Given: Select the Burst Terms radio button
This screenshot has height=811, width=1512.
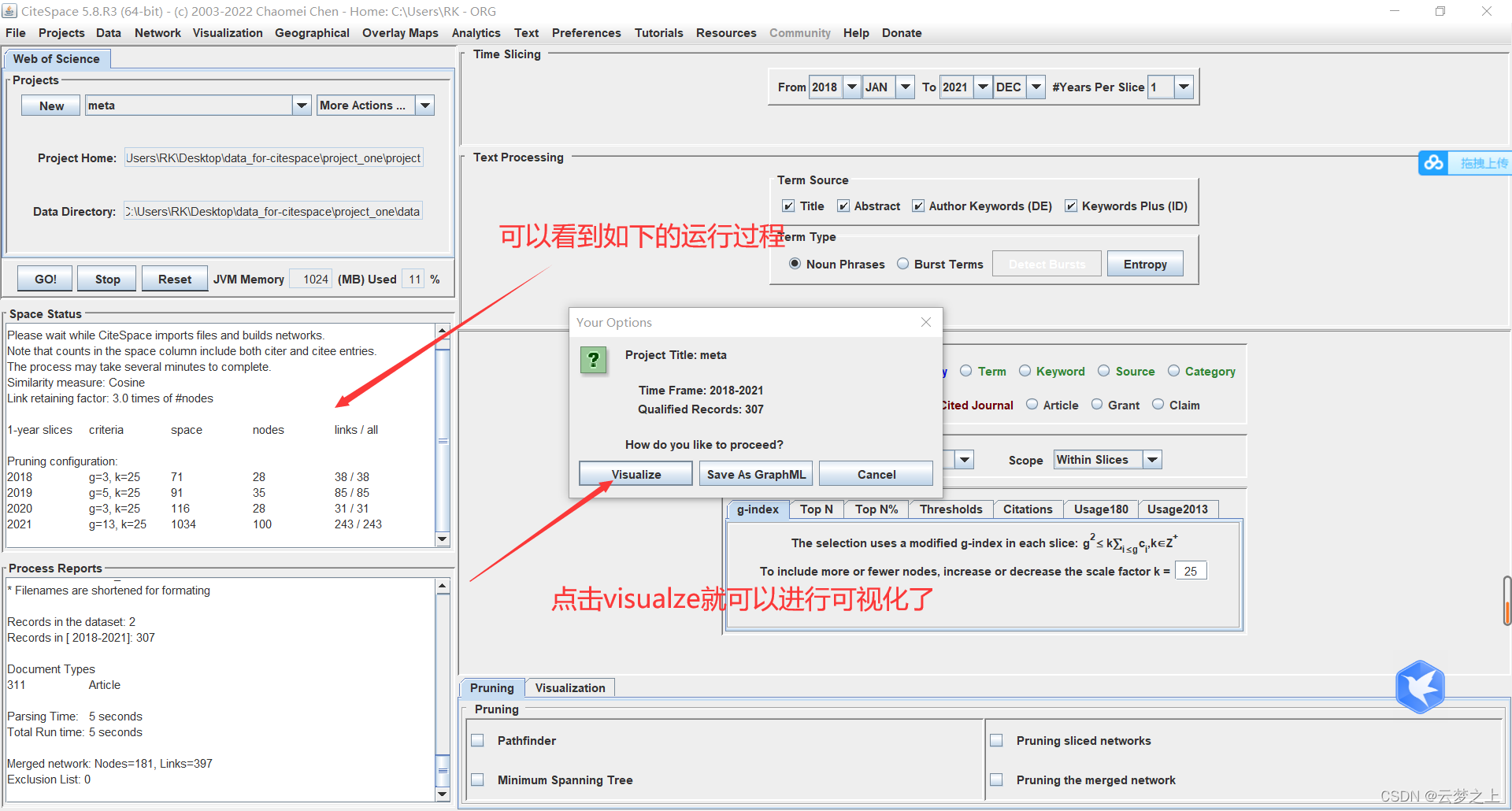Looking at the screenshot, I should (903, 264).
